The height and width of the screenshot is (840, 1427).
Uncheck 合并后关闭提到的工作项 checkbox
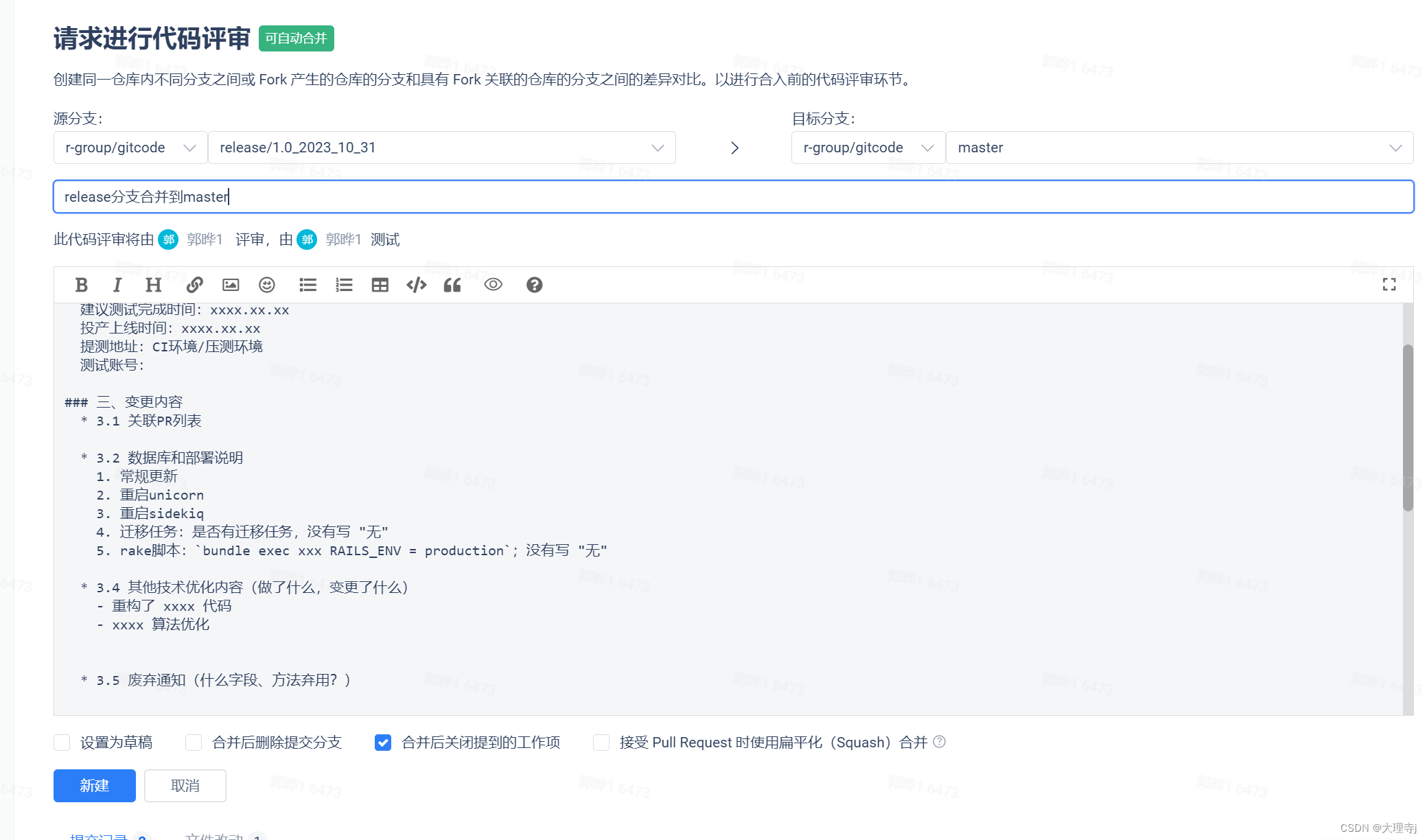click(x=383, y=743)
